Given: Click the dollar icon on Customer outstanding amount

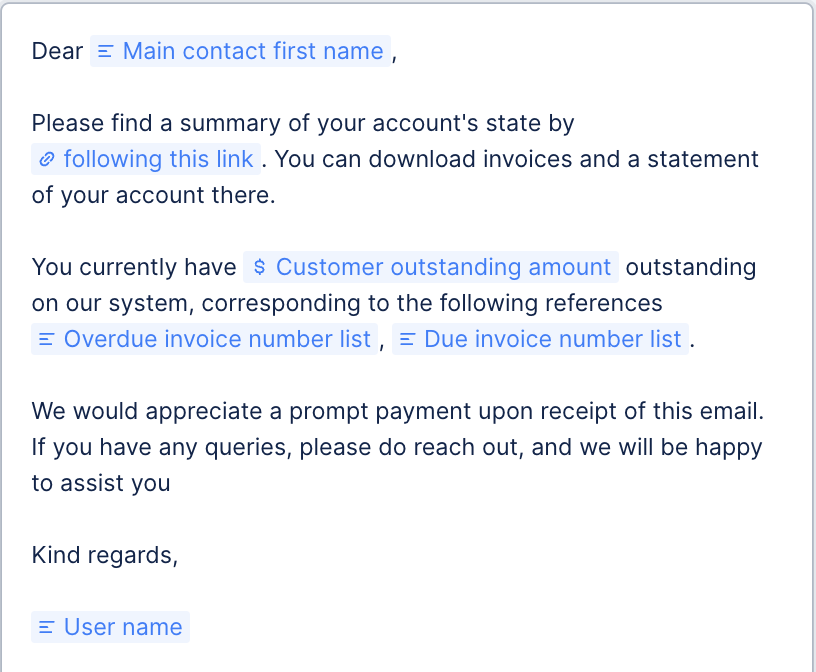Looking at the screenshot, I should click(x=259, y=268).
